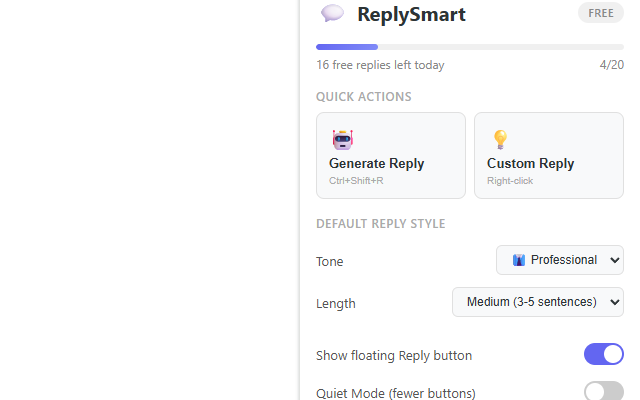Click the '16 free replies left today' text
The image size is (640, 400).
[380, 65]
